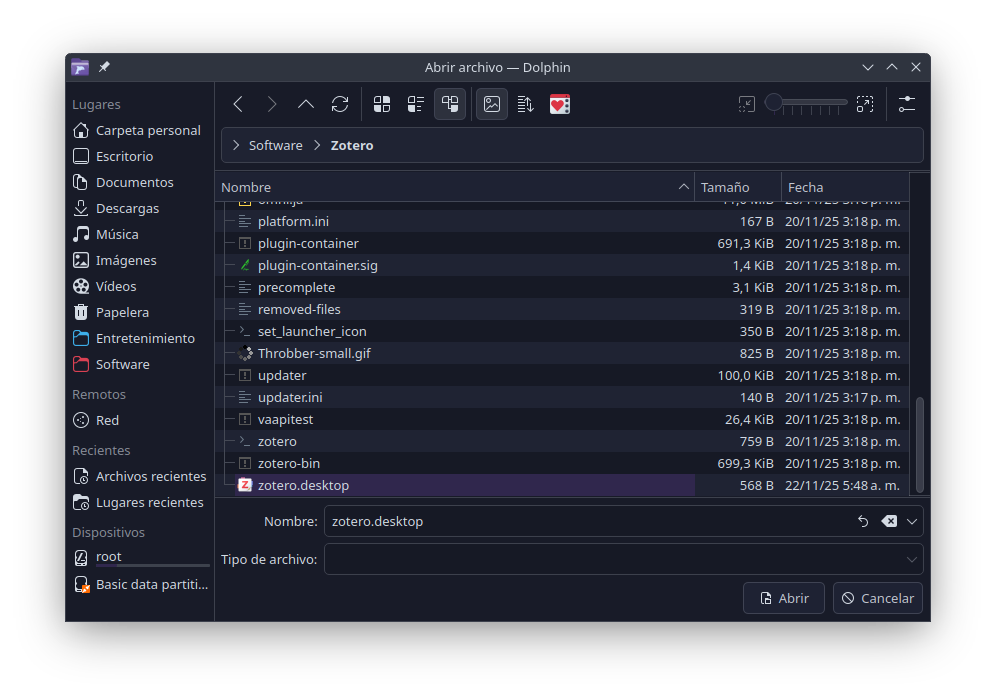Go to Escritorio place
This screenshot has width=996, height=699.
click(x=139, y=156)
